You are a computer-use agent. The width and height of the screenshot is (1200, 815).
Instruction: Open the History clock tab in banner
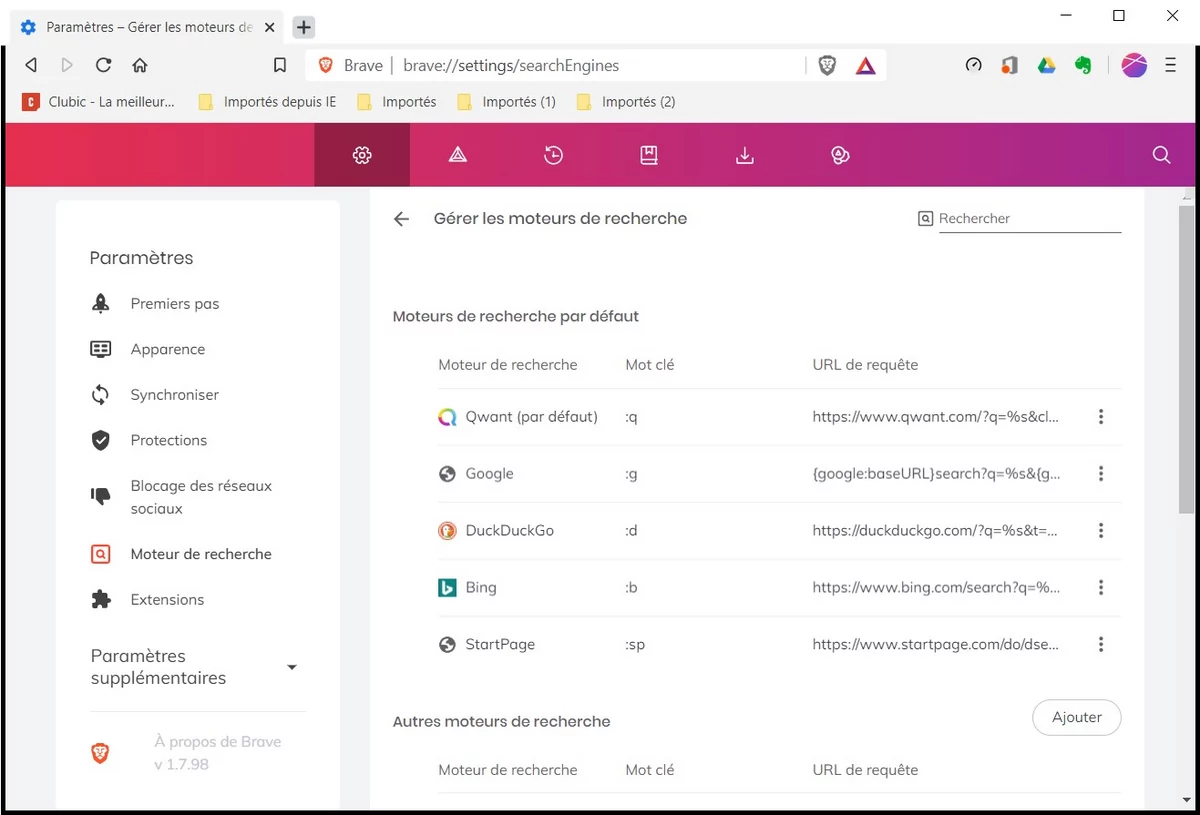(x=553, y=155)
